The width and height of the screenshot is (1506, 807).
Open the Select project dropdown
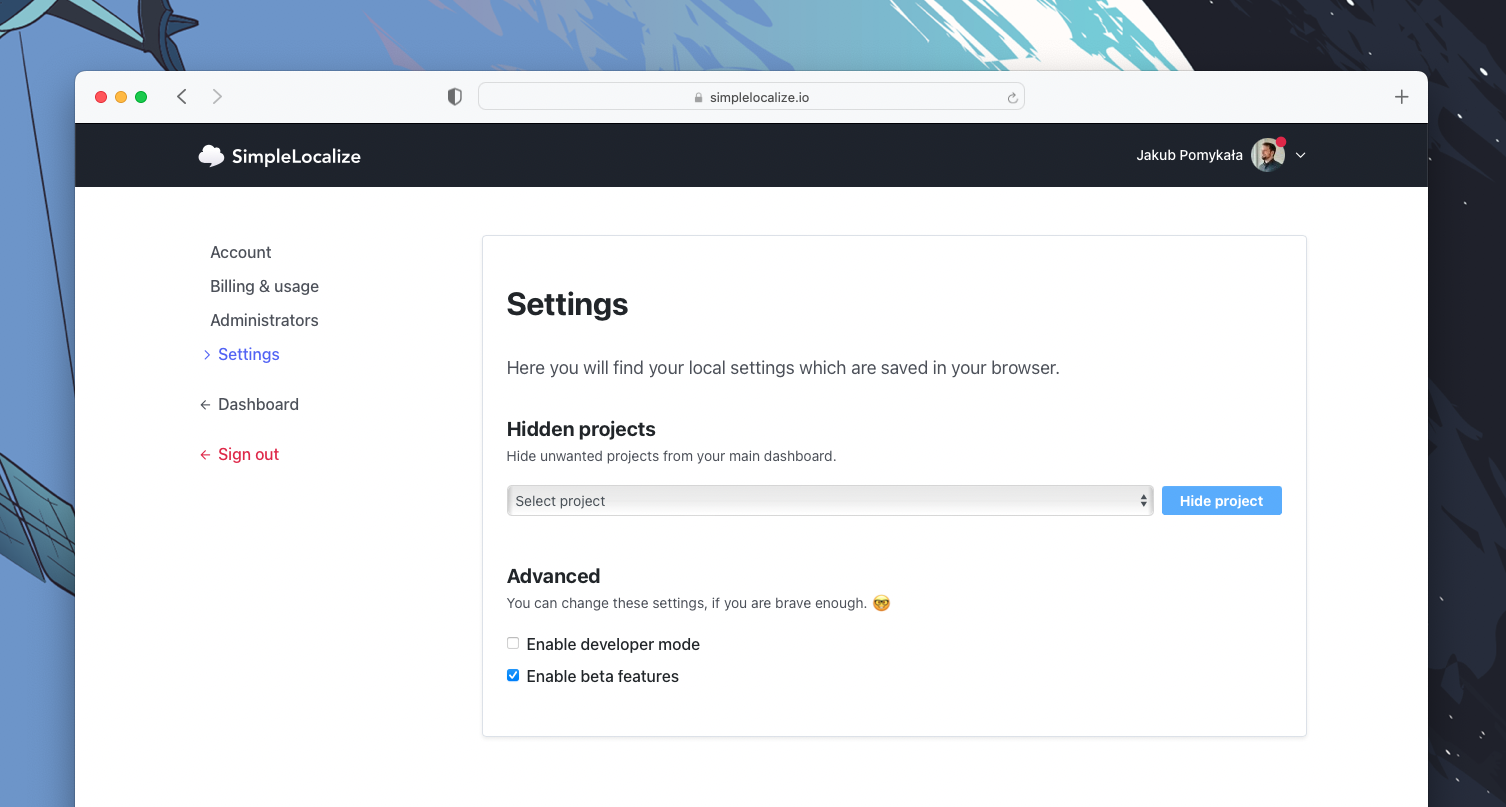click(x=829, y=500)
